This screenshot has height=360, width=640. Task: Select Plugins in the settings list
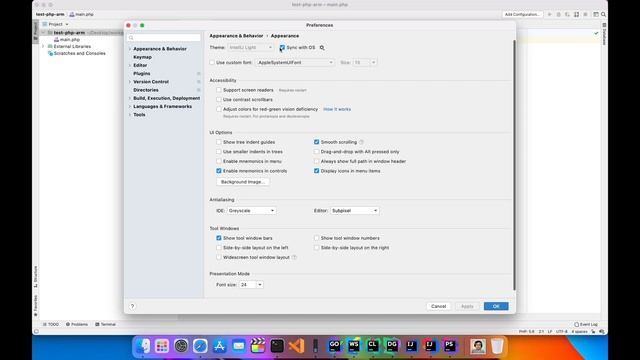pyautogui.click(x=142, y=73)
